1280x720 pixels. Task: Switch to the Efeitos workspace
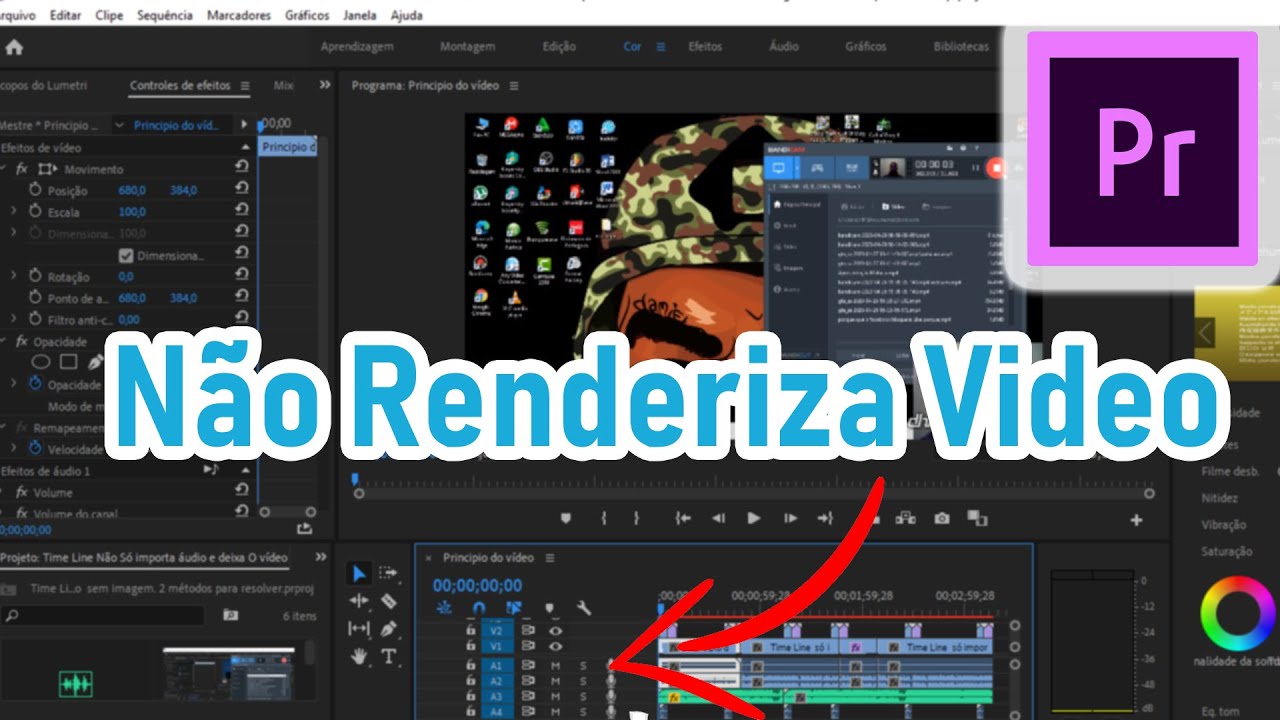705,47
